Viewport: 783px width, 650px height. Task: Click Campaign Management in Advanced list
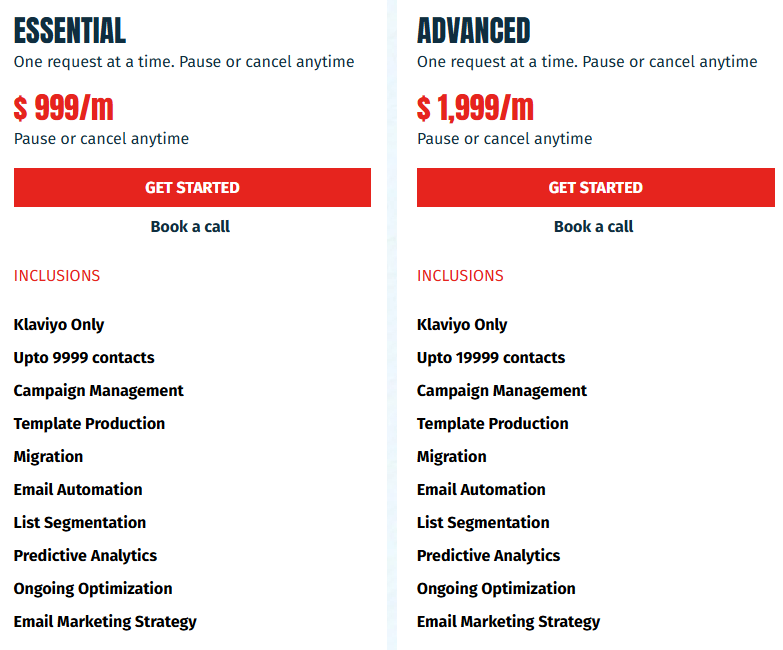pos(502,390)
